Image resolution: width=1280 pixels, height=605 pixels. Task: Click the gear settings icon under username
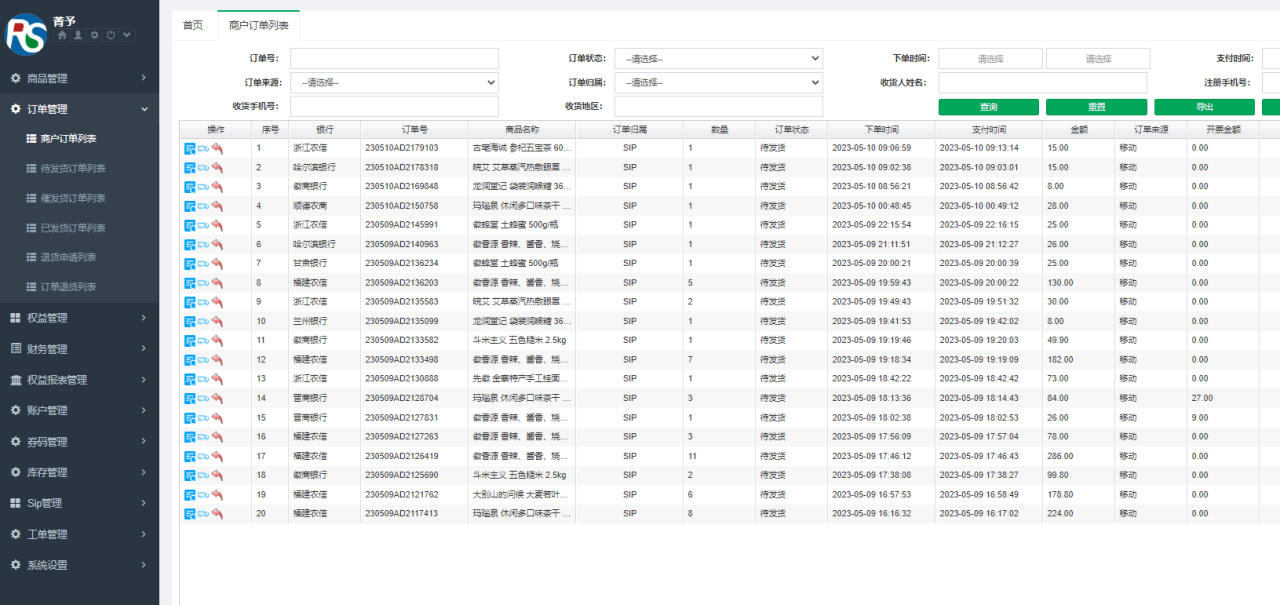tap(94, 35)
